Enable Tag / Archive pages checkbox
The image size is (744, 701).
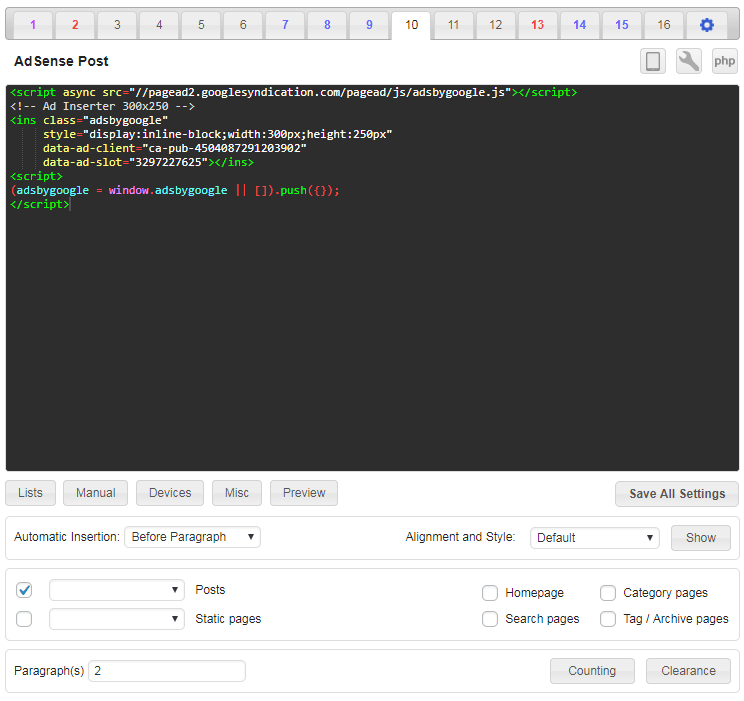pyautogui.click(x=608, y=619)
